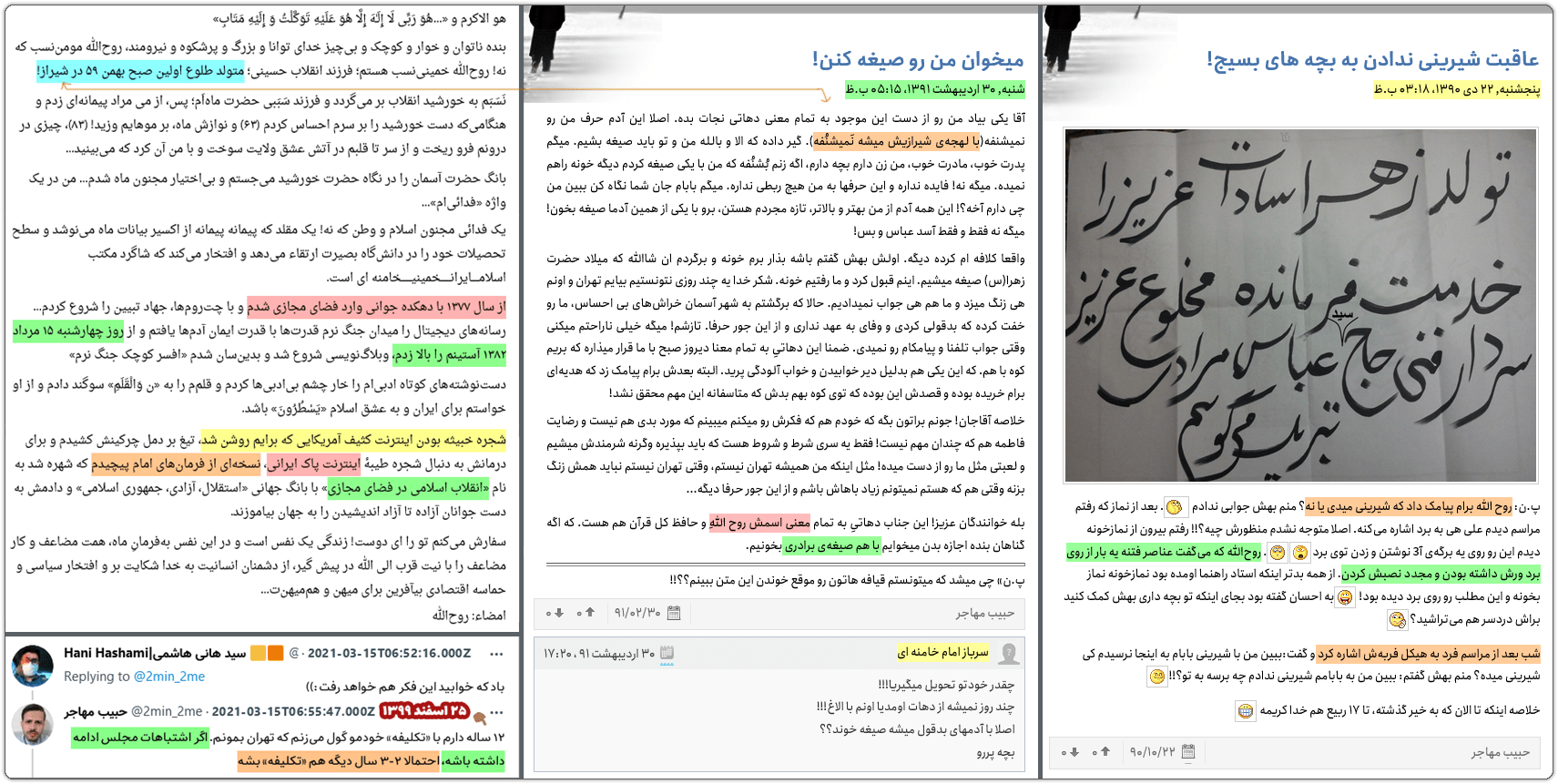Screen dimensions: 1558x784
Task: Downvote the 91/02/30 post by حبیب مهاجر
Action: [558, 613]
